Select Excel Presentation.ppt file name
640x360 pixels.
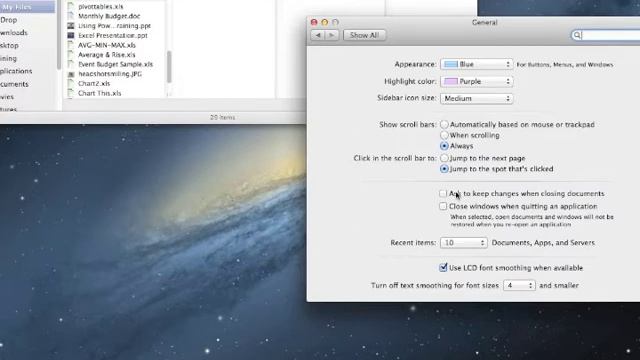point(113,36)
